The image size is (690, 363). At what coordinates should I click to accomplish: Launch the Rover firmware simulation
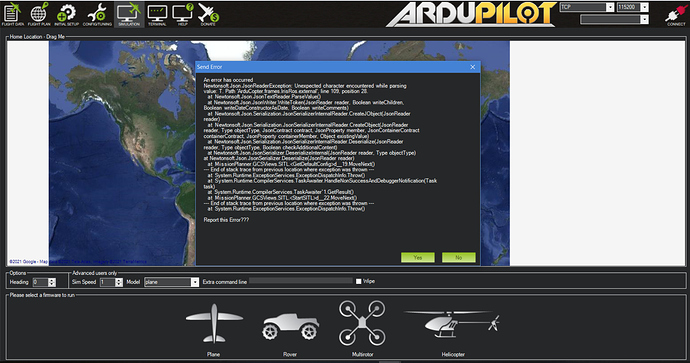pyautogui.click(x=290, y=332)
